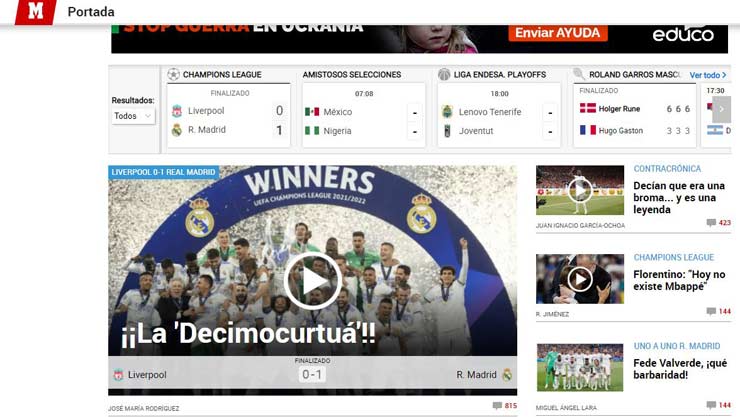740x417 pixels.
Task: Advance results carousel with right arrow
Action: click(x=721, y=109)
